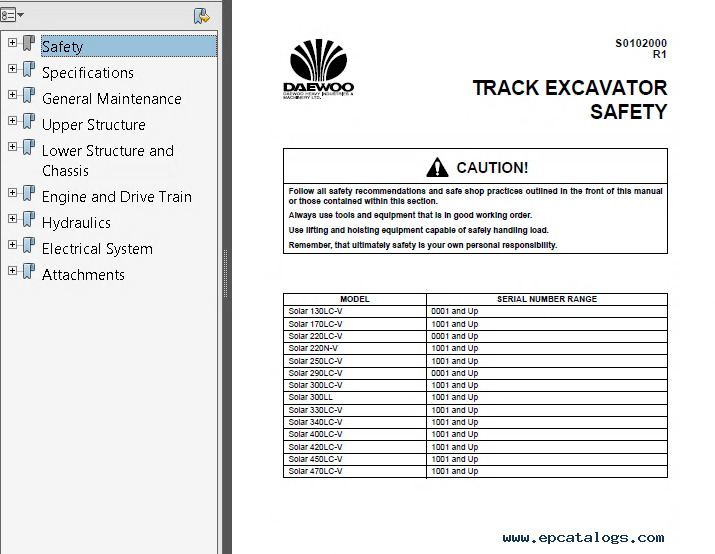Click the General Maintenance bookmark icon
715x554 pixels.
click(29, 95)
